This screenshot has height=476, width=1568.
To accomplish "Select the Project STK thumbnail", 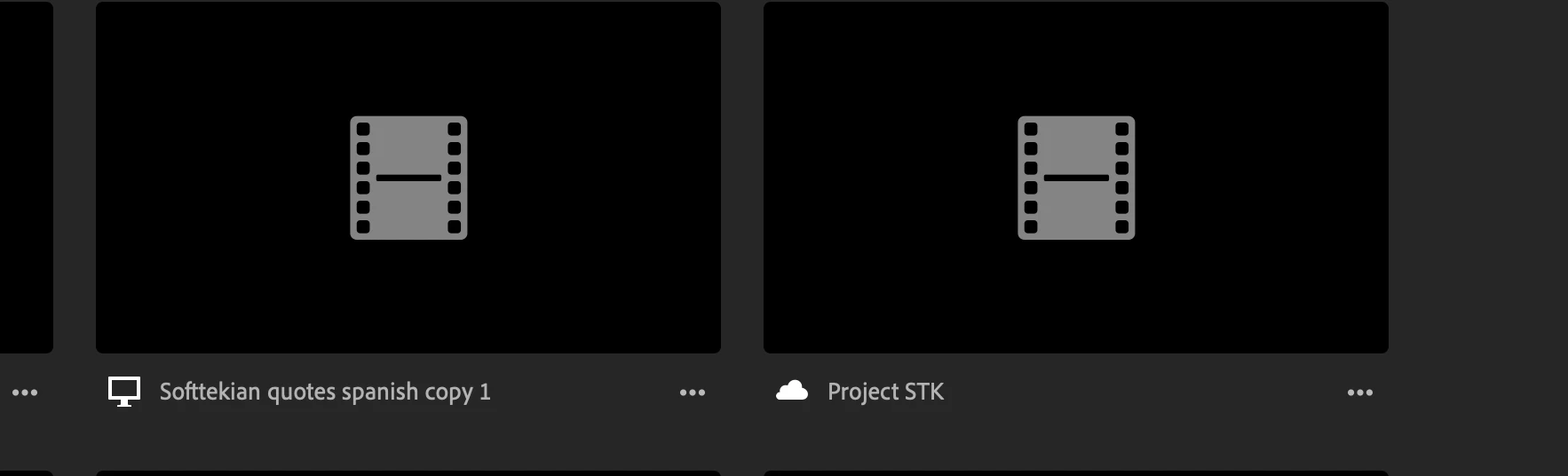I will tap(1076, 178).
